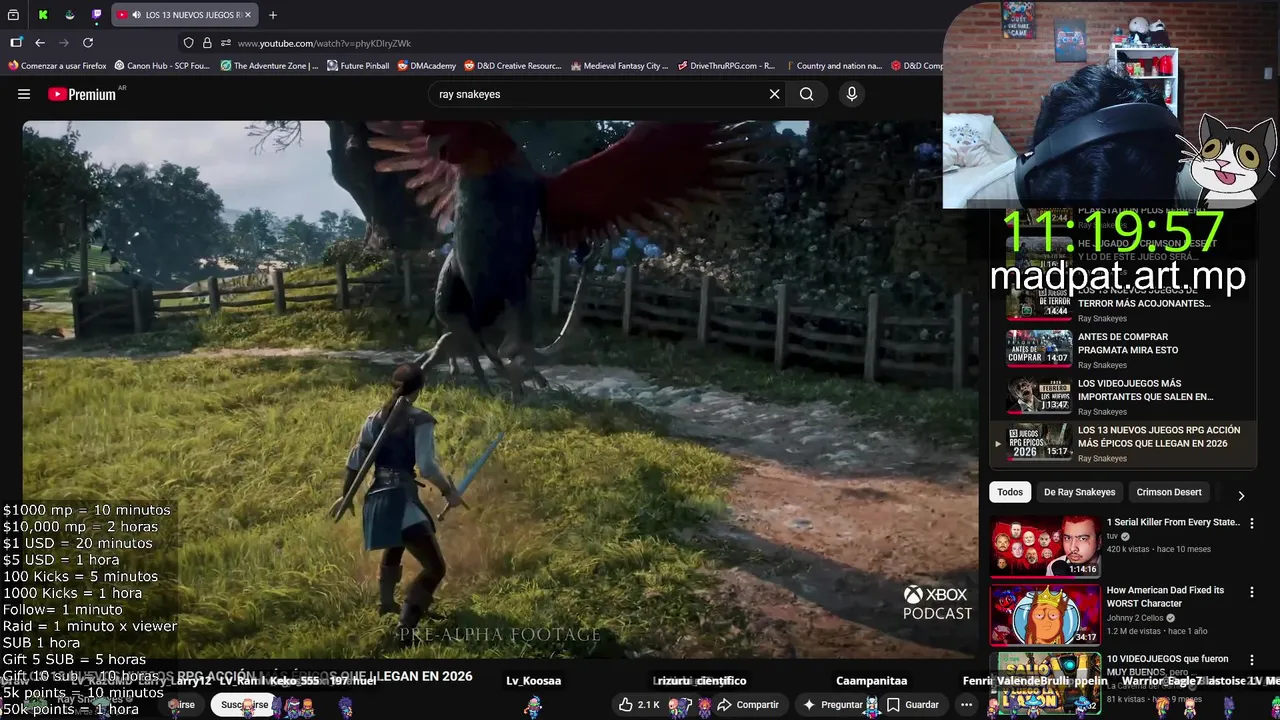1280x720 pixels.
Task: Open a new browser tab
Action: coord(273,15)
